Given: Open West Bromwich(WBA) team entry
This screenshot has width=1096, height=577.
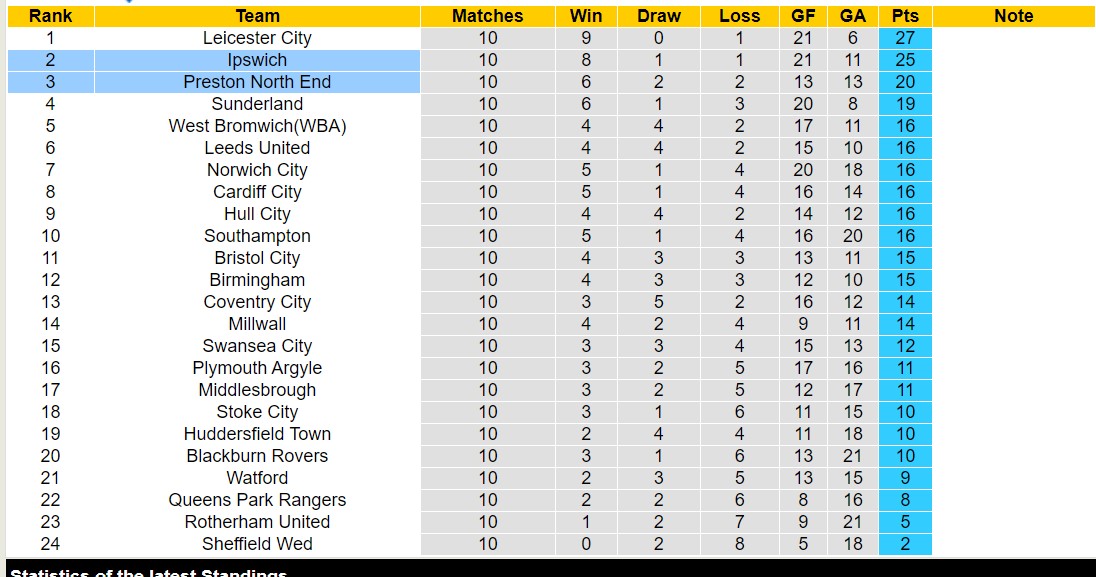Looking at the screenshot, I should [257, 126].
